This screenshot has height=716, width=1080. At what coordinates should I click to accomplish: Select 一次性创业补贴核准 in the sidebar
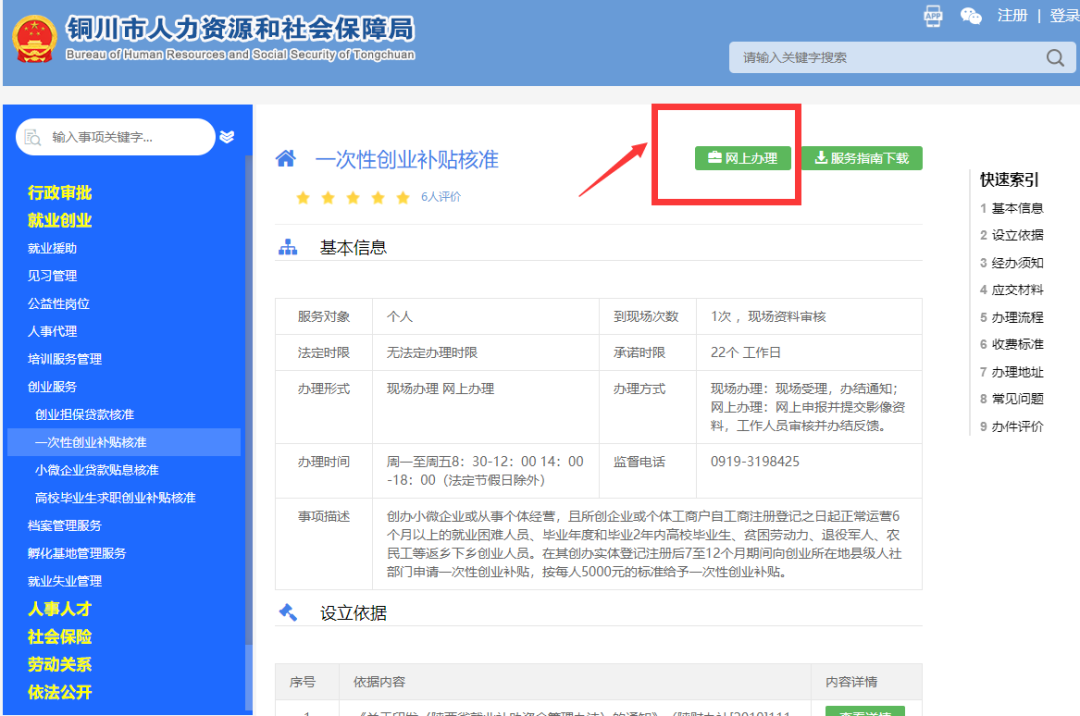click(x=124, y=442)
